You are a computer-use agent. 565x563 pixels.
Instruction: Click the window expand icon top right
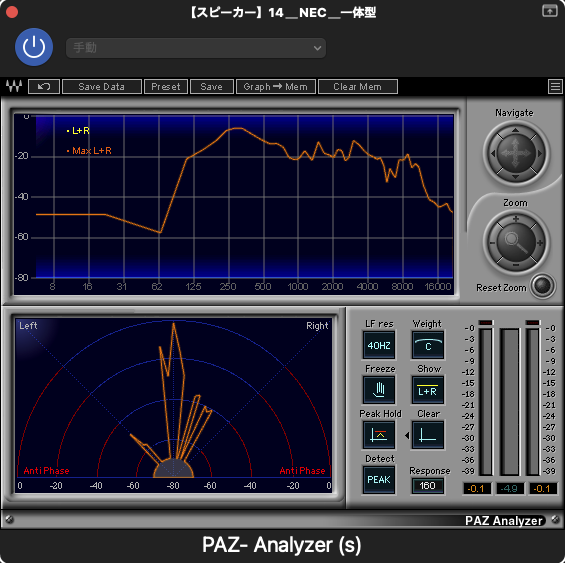tap(550, 11)
